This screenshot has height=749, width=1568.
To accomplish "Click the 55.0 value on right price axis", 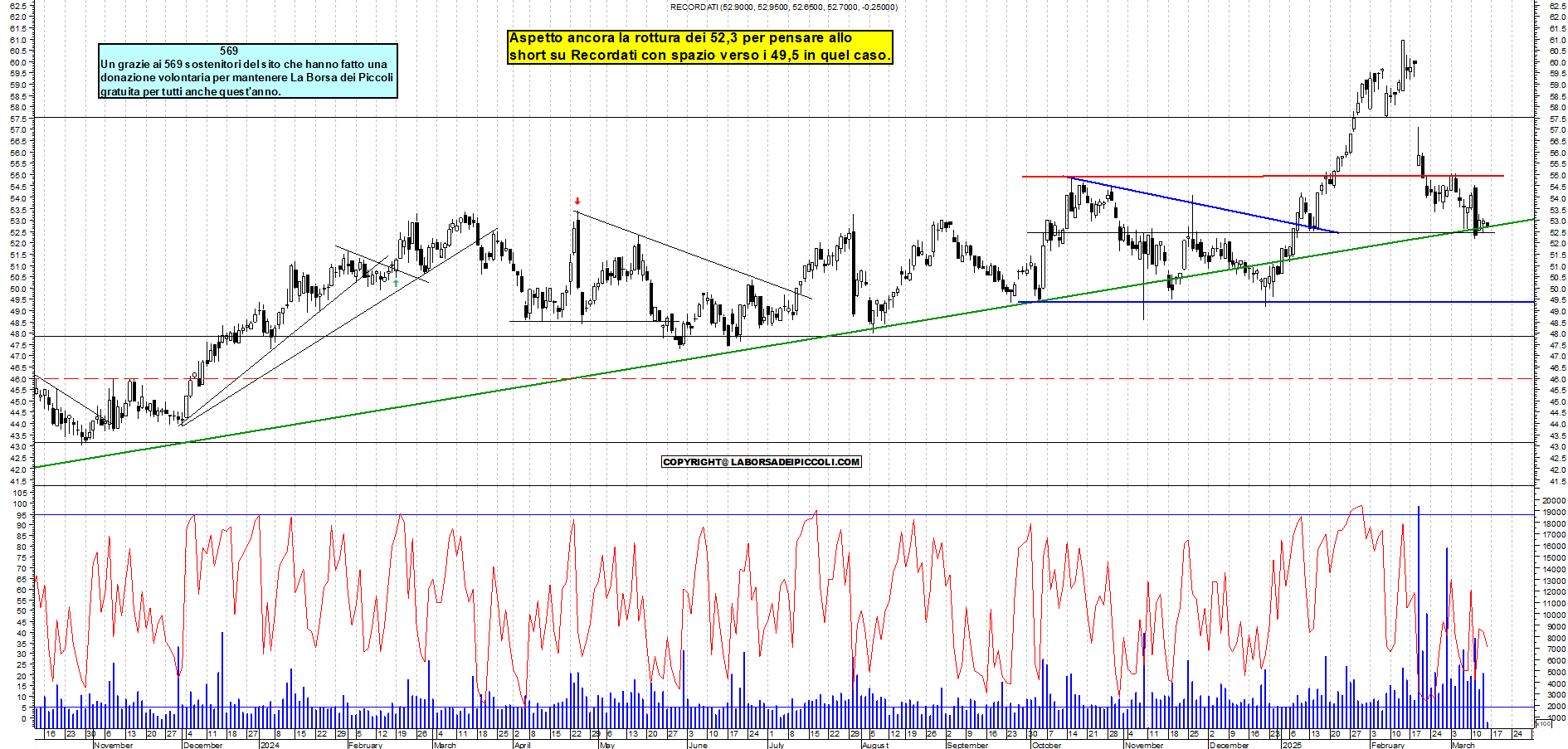I will (x=1556, y=175).
